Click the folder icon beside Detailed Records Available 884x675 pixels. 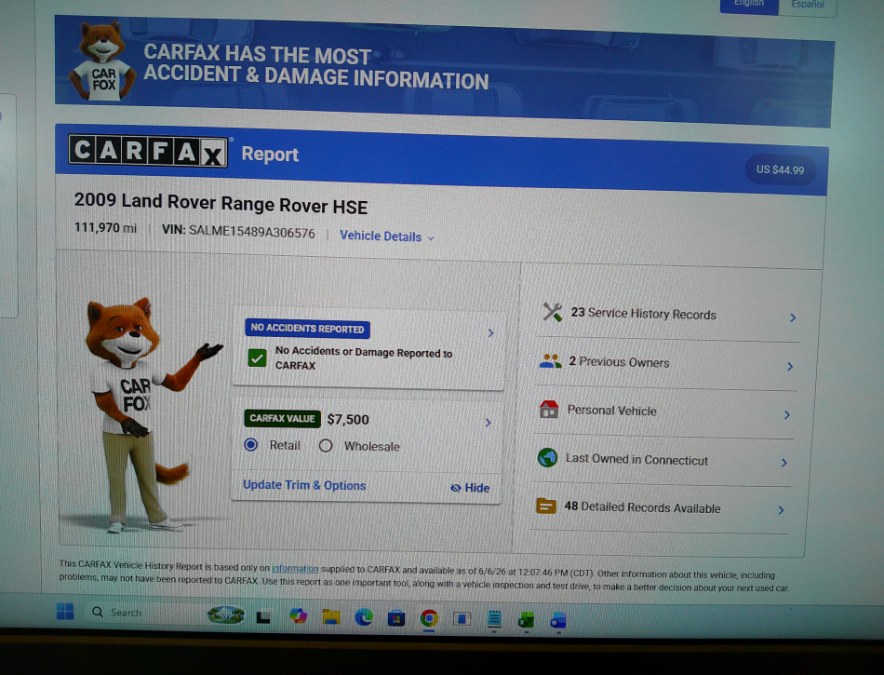(546, 506)
